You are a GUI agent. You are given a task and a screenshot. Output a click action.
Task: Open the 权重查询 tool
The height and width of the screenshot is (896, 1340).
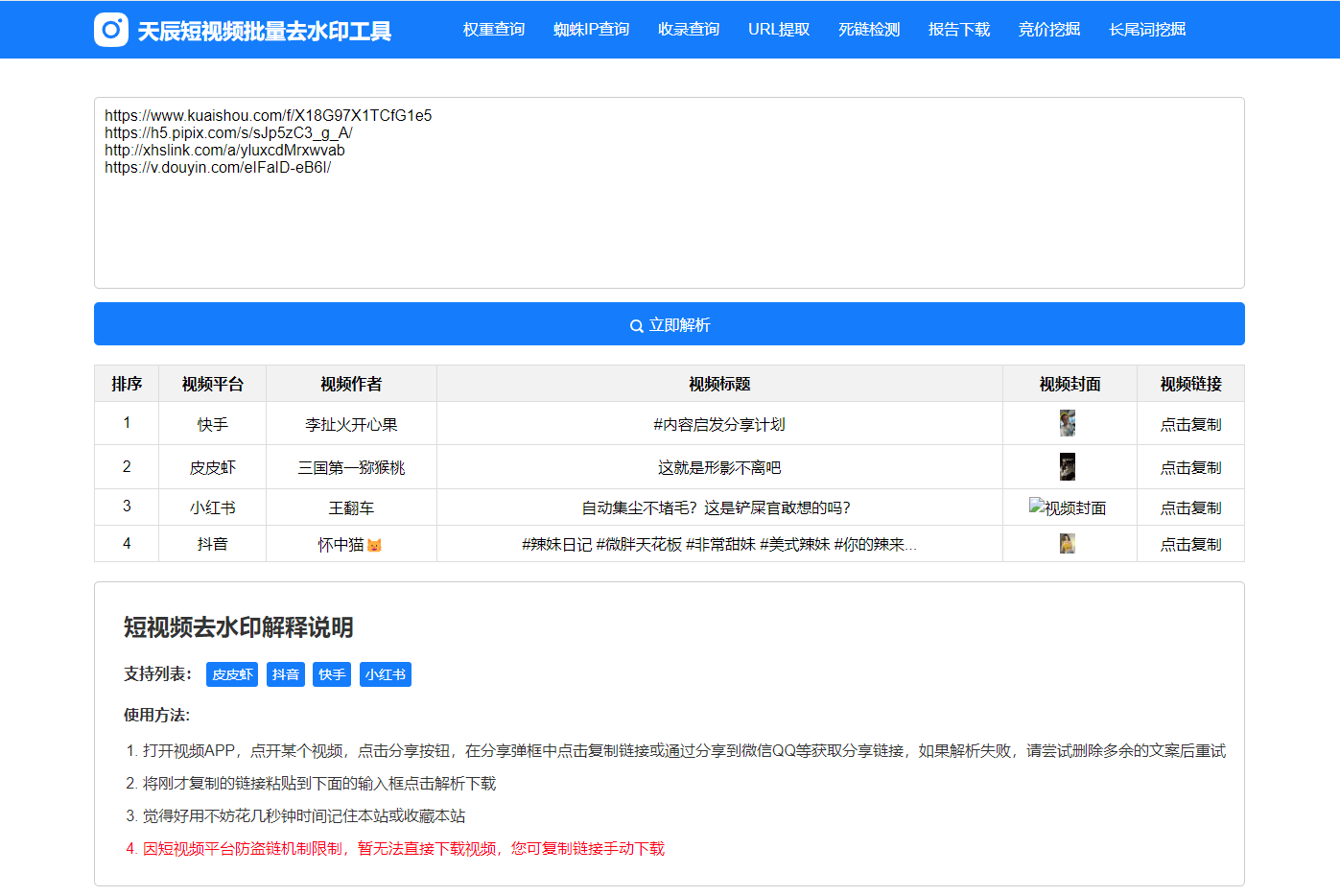[493, 30]
